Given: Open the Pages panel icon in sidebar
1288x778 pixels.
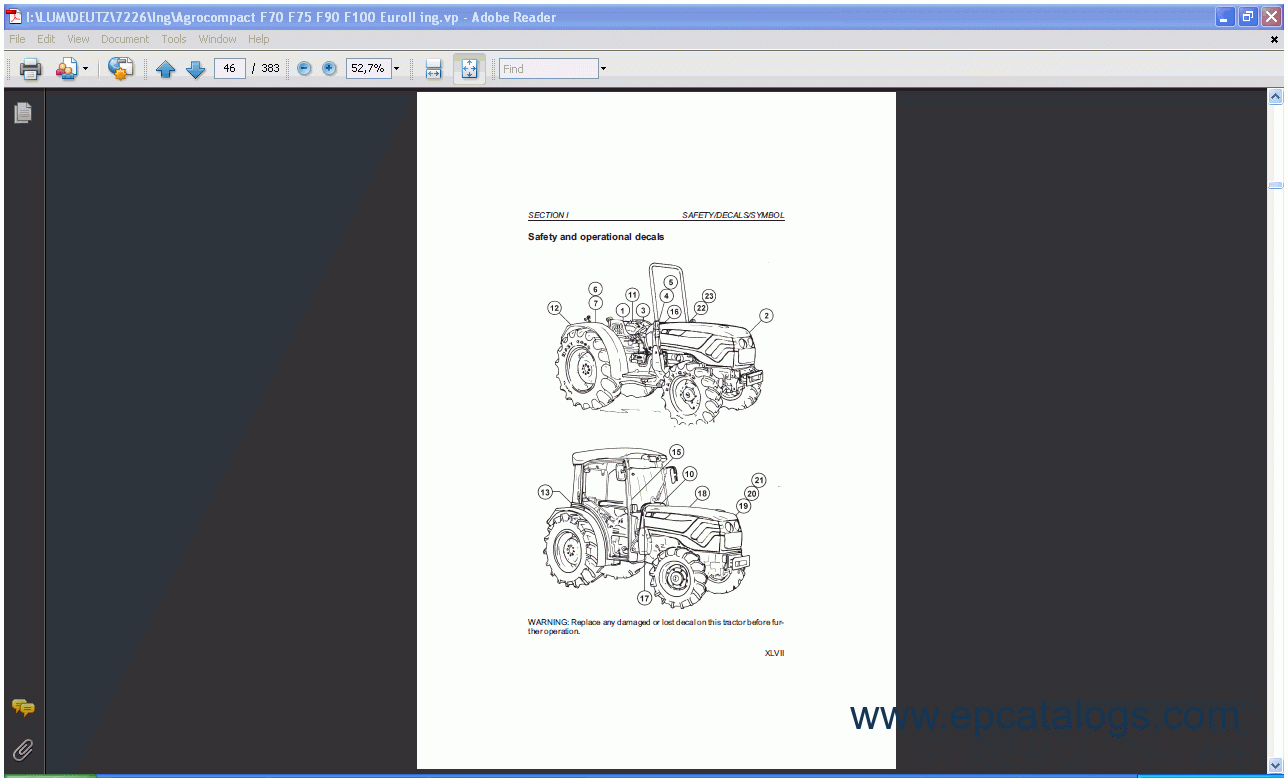Looking at the screenshot, I should (23, 113).
